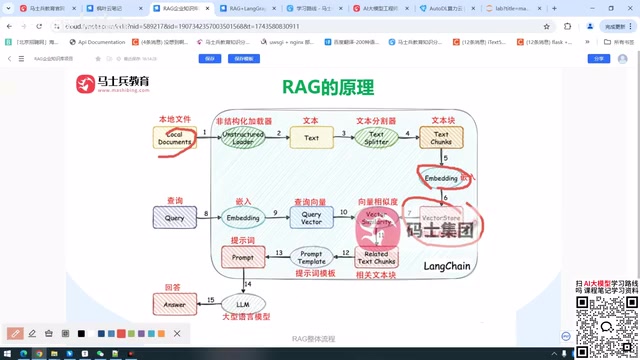Click the 保存模板 button

tap(244, 59)
